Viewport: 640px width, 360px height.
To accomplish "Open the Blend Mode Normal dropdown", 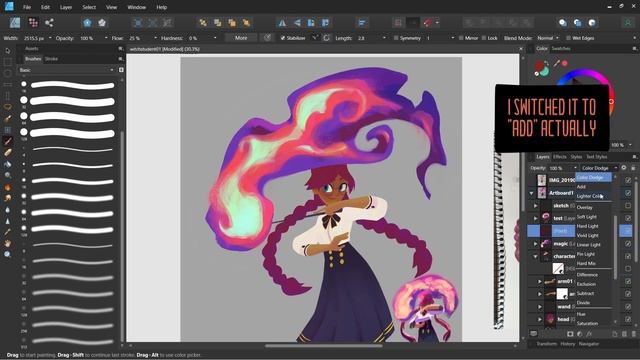I will pos(548,38).
